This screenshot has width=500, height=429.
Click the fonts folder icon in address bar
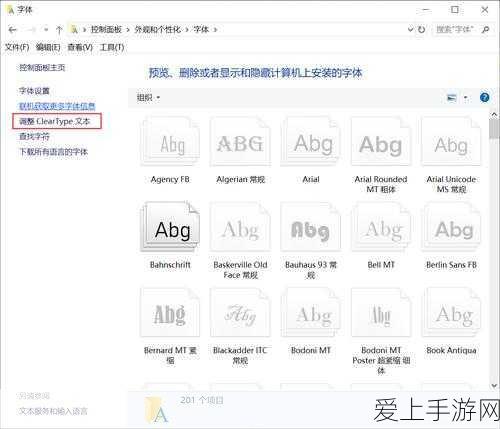pos(75,30)
